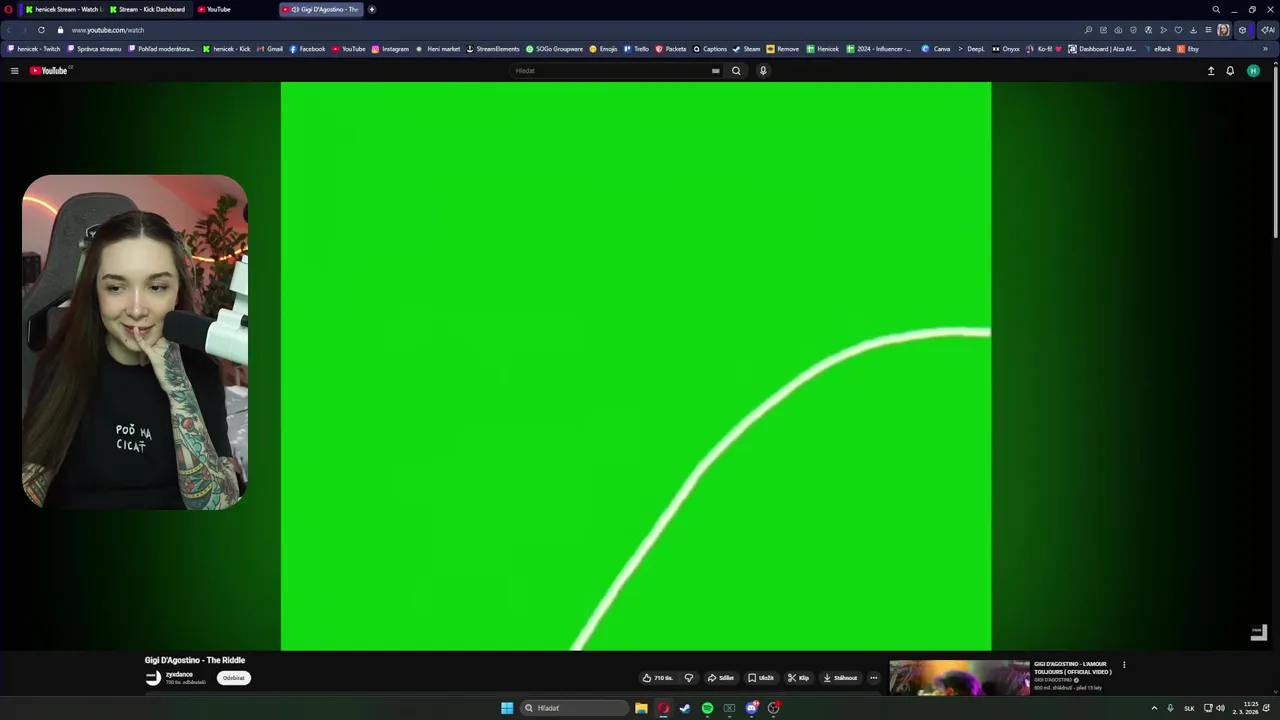Reload the page with refresh icon

[x=41, y=30]
